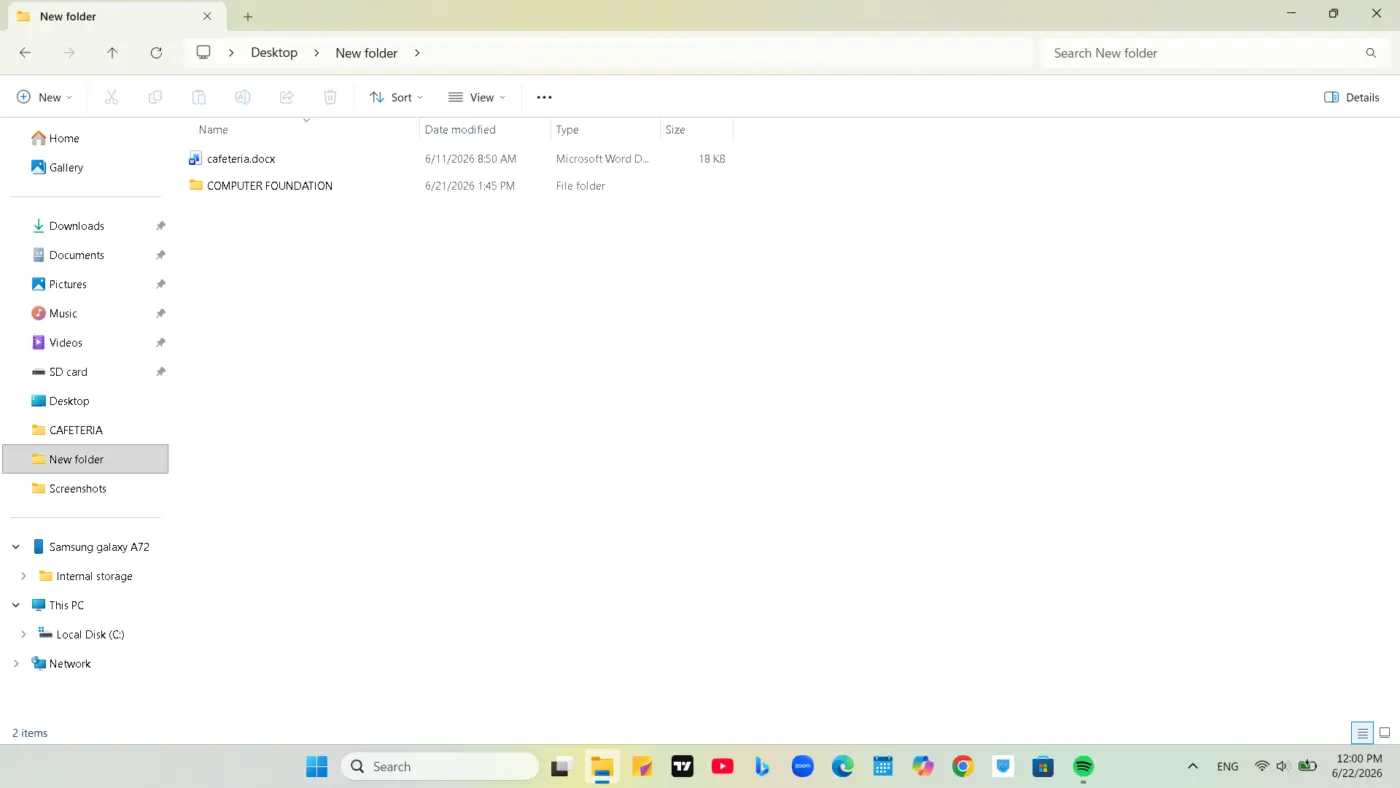Toggle the Details pane button
The height and width of the screenshot is (788, 1400).
pyautogui.click(x=1351, y=97)
